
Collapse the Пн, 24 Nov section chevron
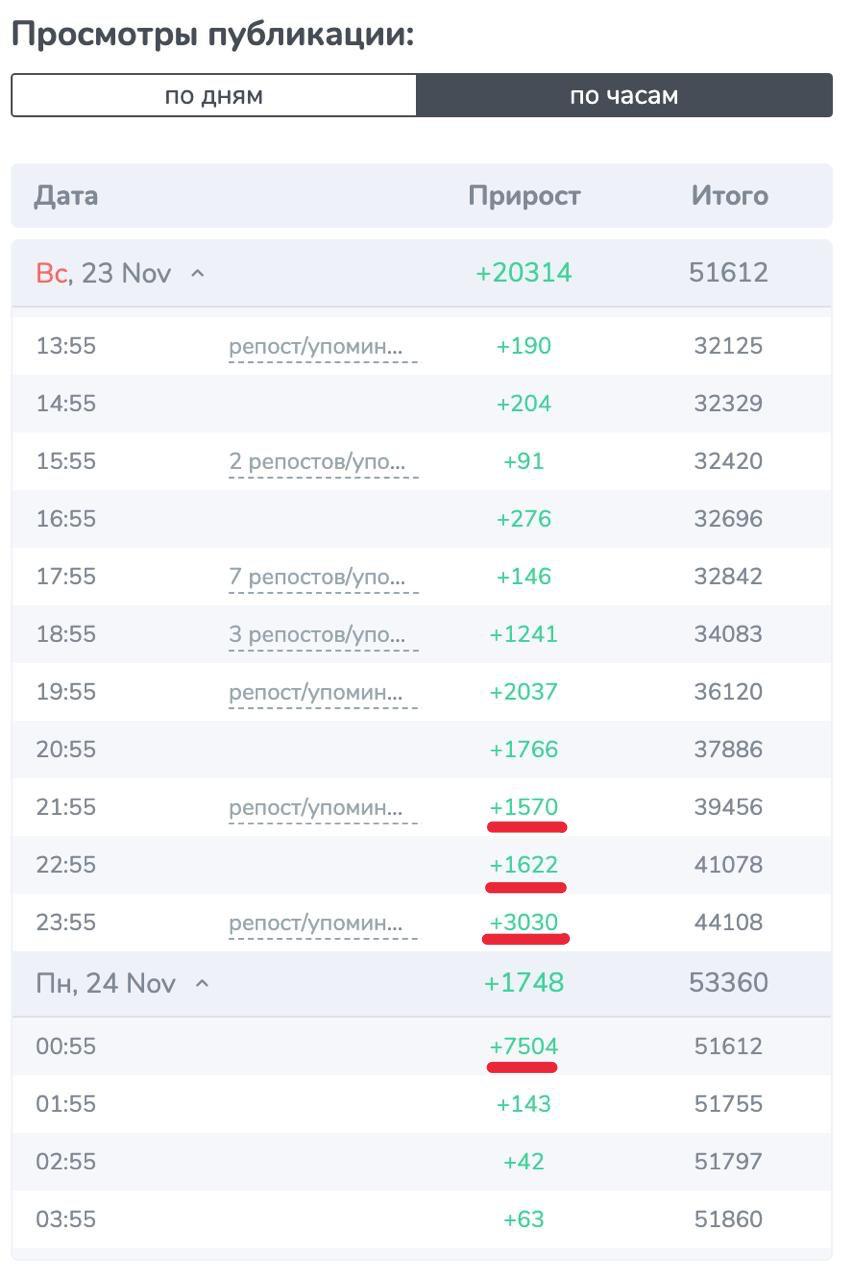(202, 983)
